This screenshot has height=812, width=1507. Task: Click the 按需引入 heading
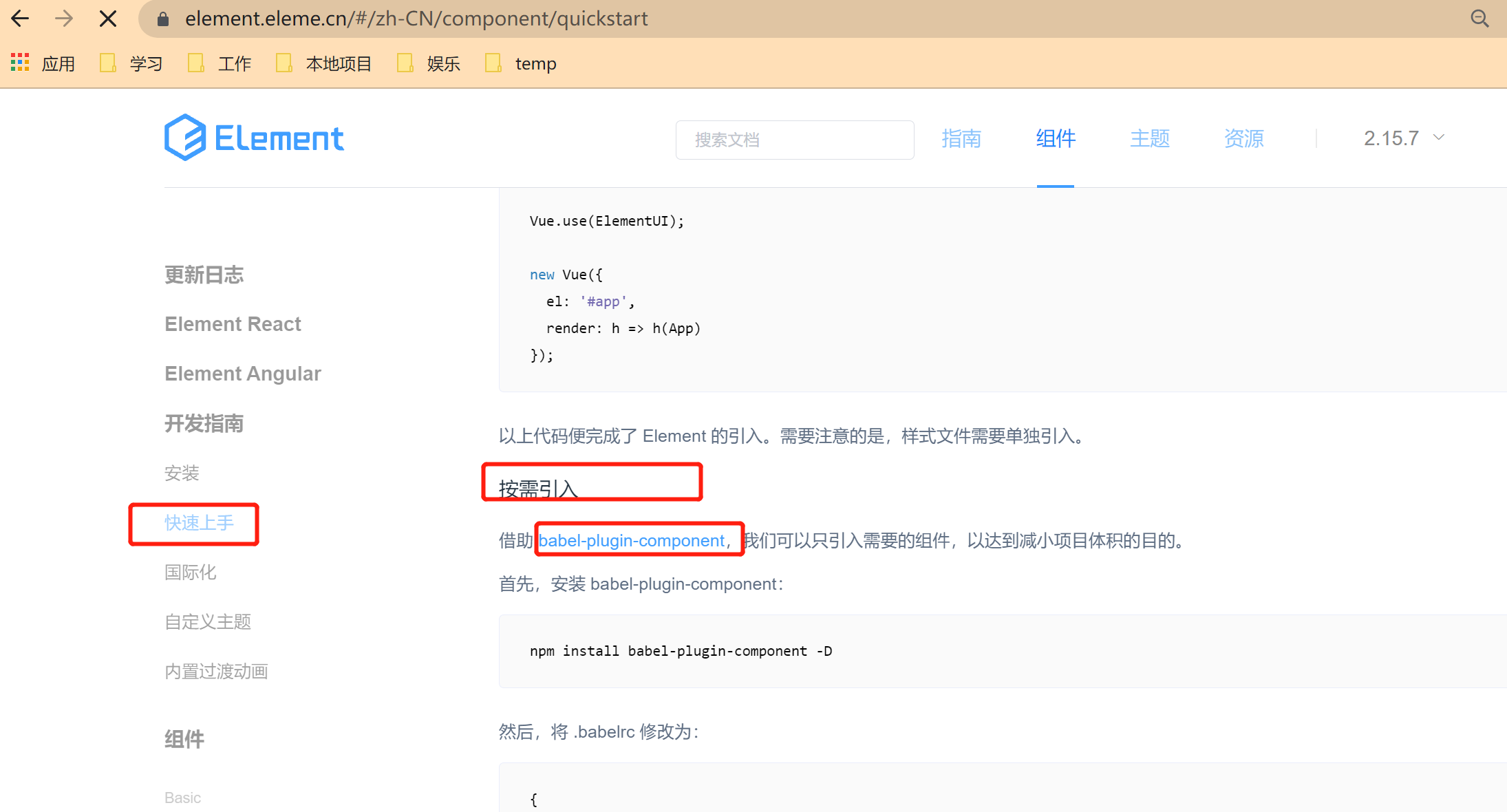tap(538, 489)
